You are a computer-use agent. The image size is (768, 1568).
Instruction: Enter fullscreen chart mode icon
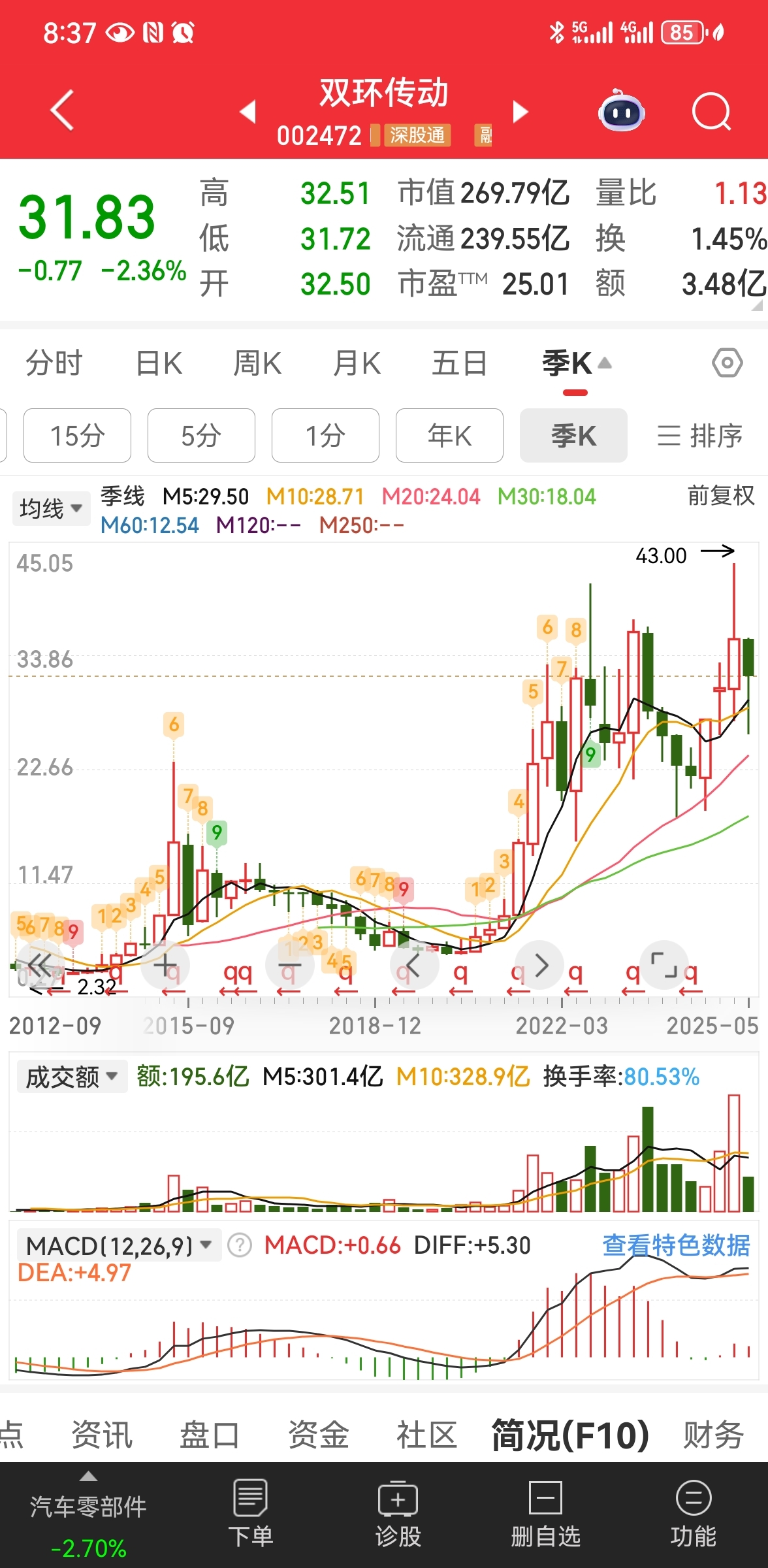point(664,965)
